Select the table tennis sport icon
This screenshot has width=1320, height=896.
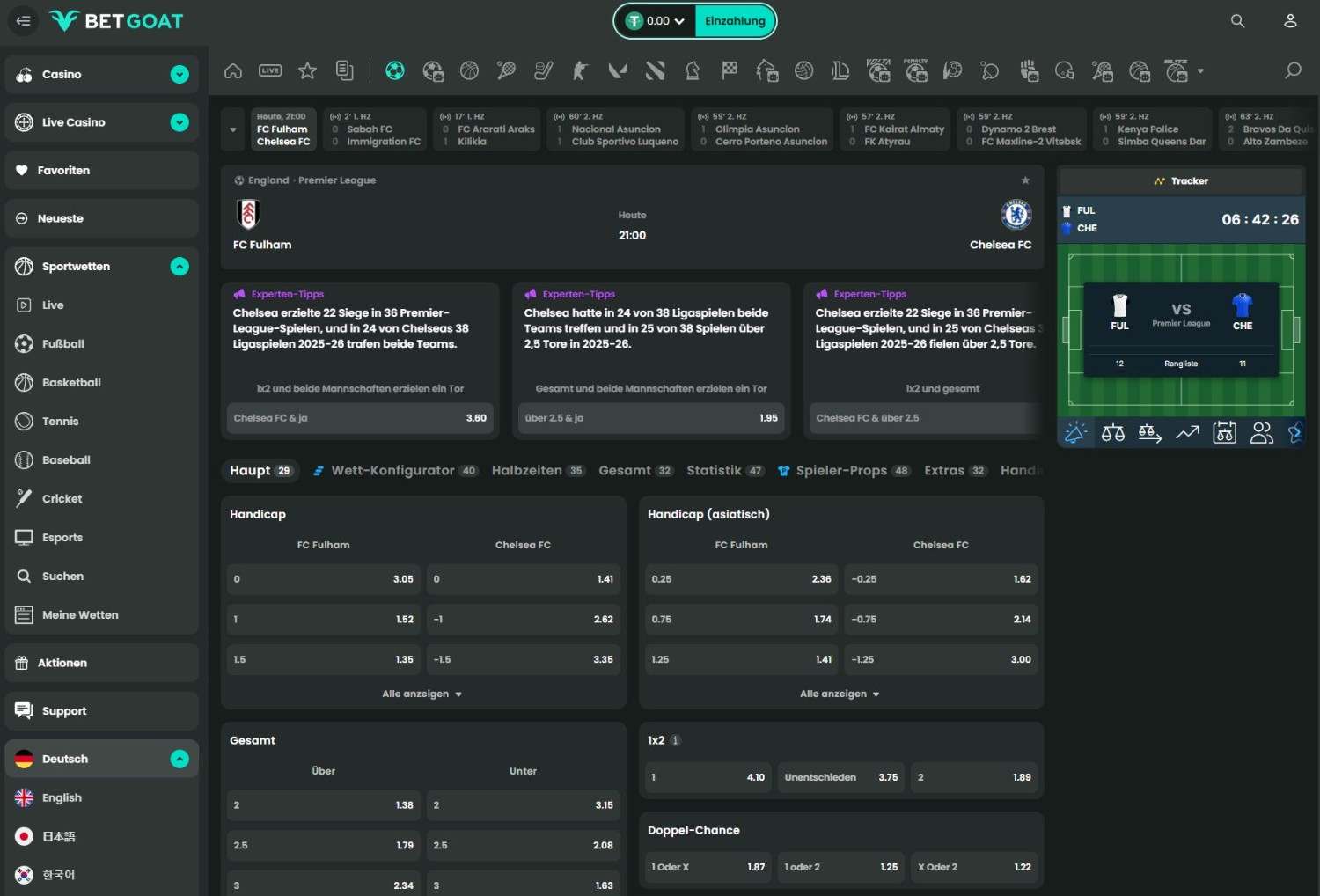point(989,70)
